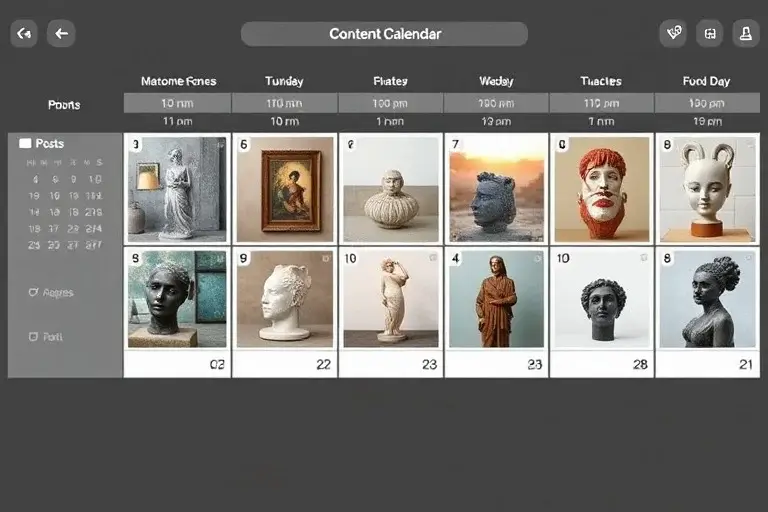This screenshot has width=768, height=512.
Task: Click the tag icon in top-right toolbar
Action: pyautogui.click(x=673, y=34)
